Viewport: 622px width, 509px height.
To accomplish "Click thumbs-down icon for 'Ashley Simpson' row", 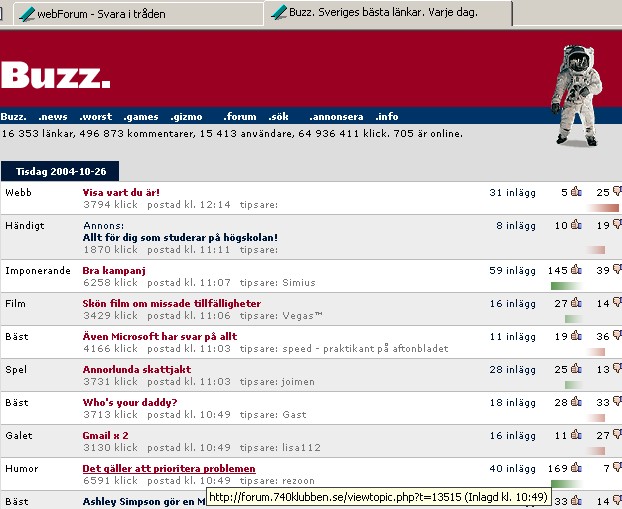I will click(617, 501).
